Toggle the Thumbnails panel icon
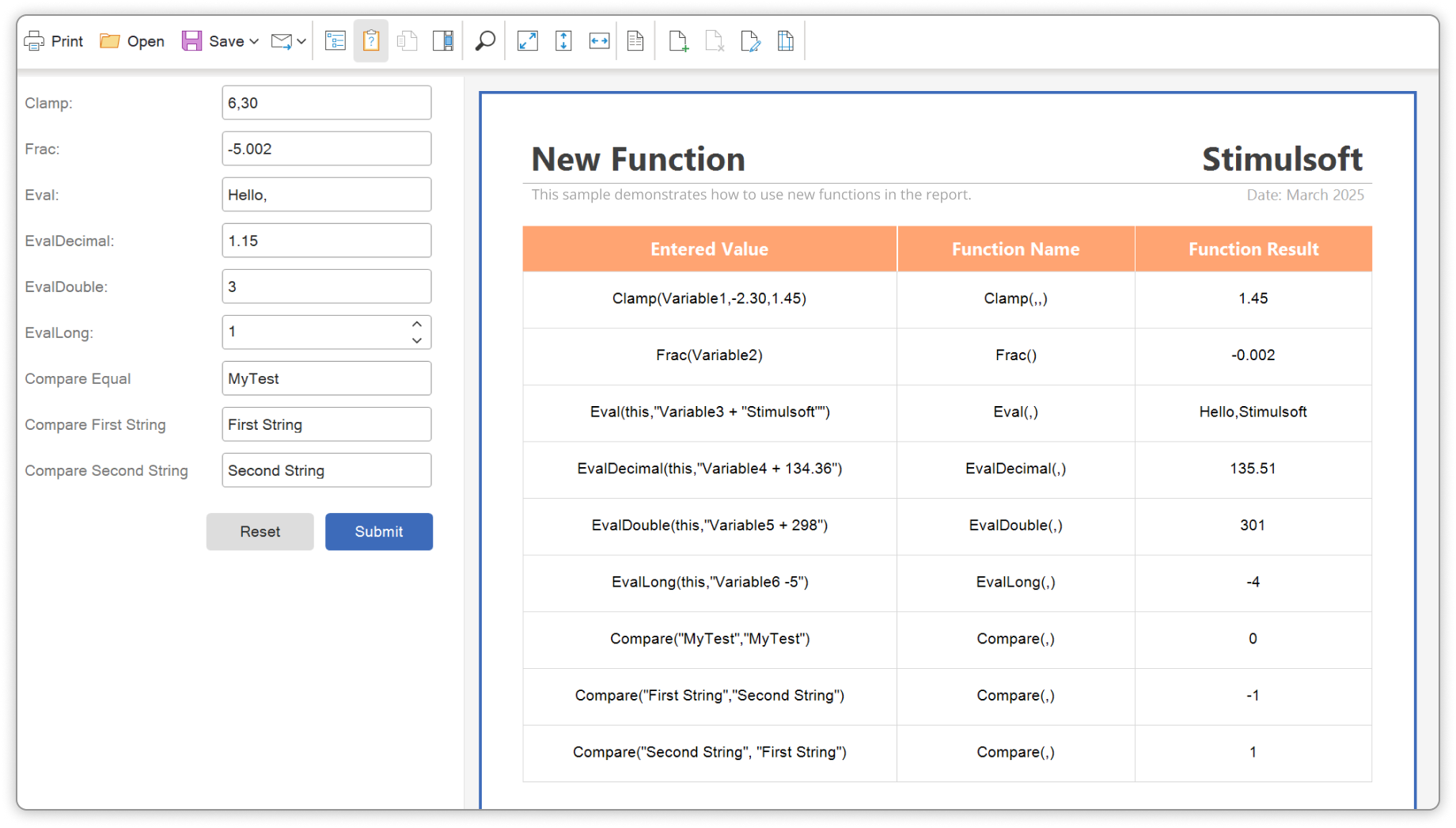 (443, 41)
